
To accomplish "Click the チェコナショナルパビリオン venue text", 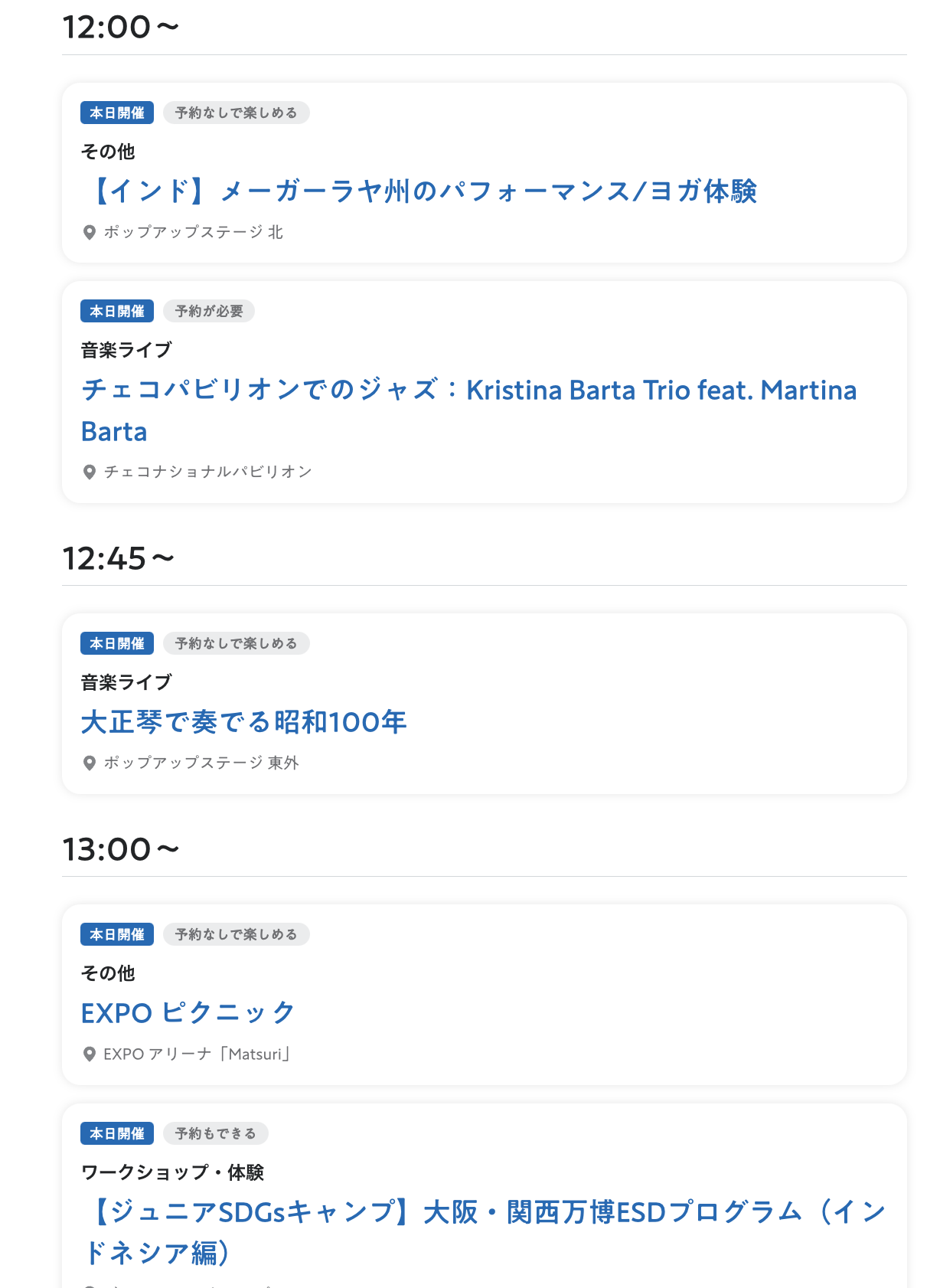I will (x=208, y=472).
